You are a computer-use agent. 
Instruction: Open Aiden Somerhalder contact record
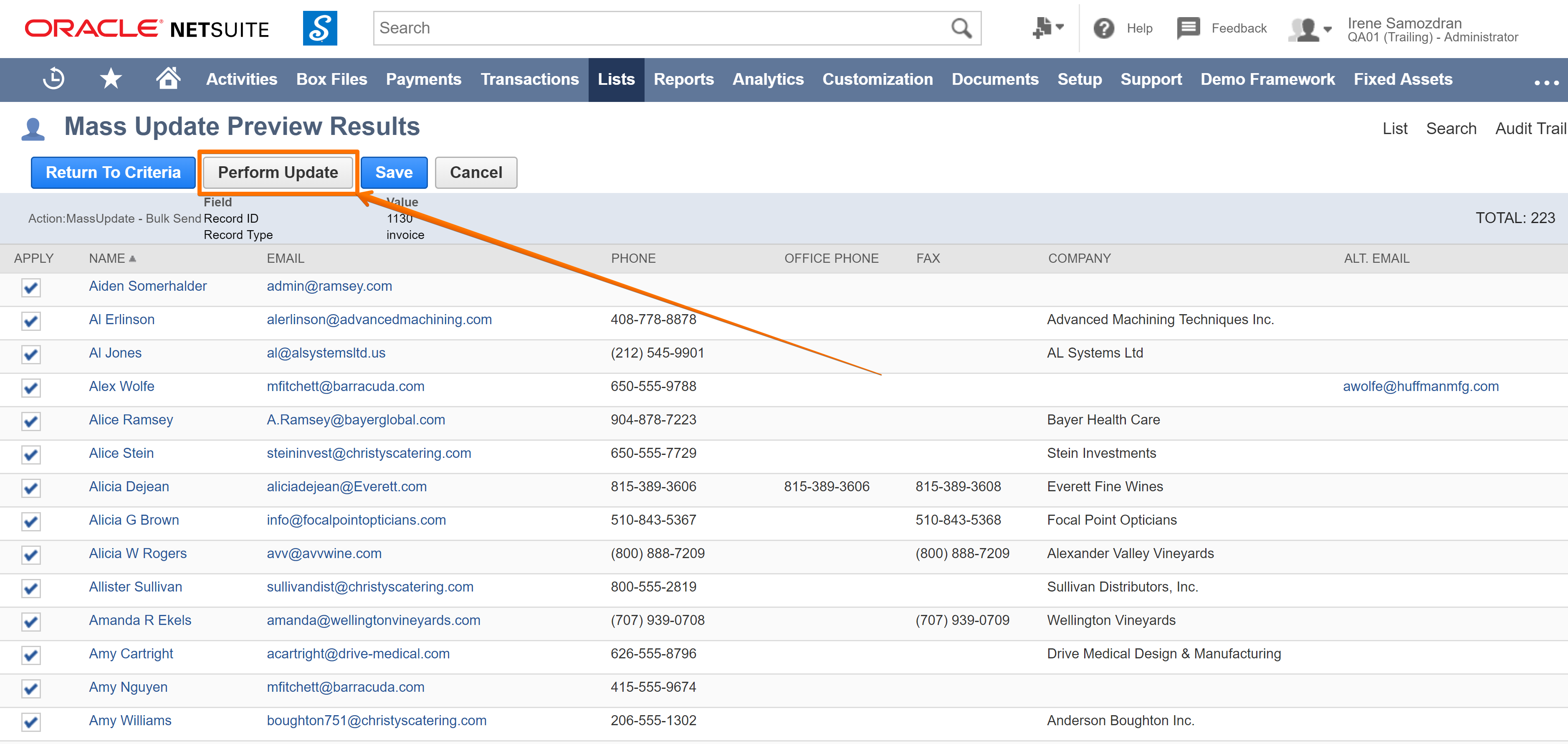click(x=148, y=286)
